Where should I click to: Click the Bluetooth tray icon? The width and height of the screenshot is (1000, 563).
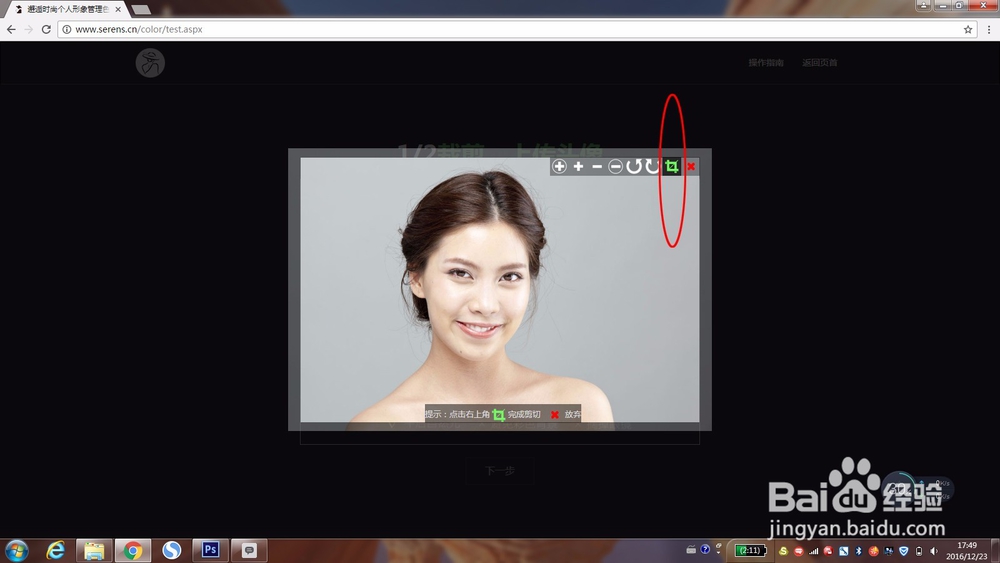858,551
